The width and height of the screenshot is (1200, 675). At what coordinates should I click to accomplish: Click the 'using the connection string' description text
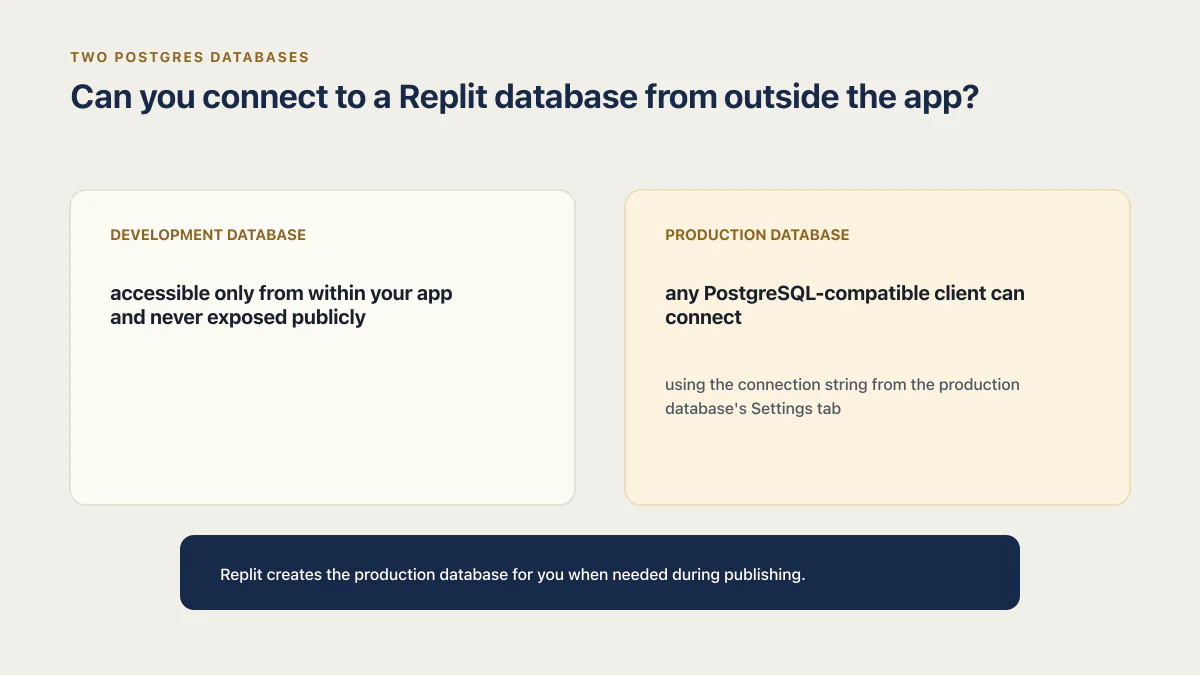[842, 396]
